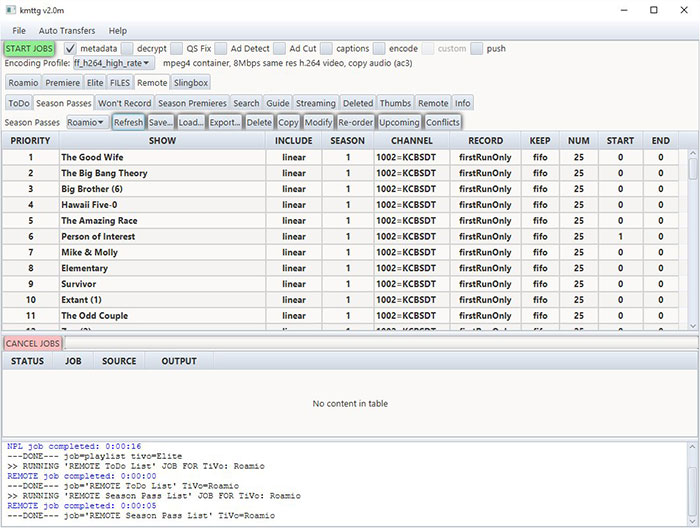Image resolution: width=700 pixels, height=528 pixels.
Task: Click the CANCEL JOBS button
Action: click(x=33, y=343)
